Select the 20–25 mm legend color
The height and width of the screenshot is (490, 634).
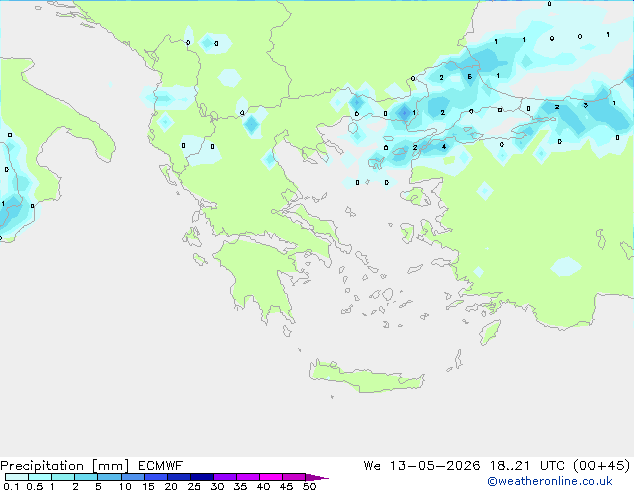[178, 477]
